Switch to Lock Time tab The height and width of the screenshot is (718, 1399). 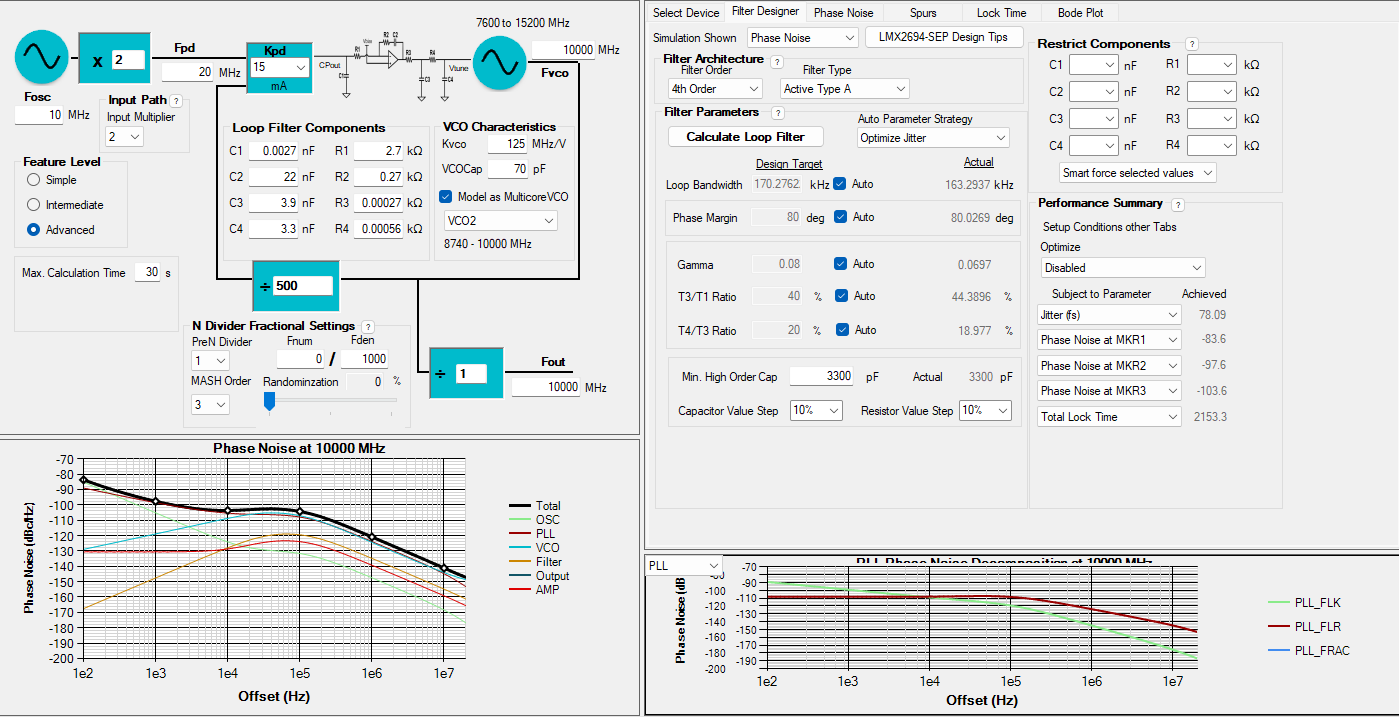click(1001, 13)
